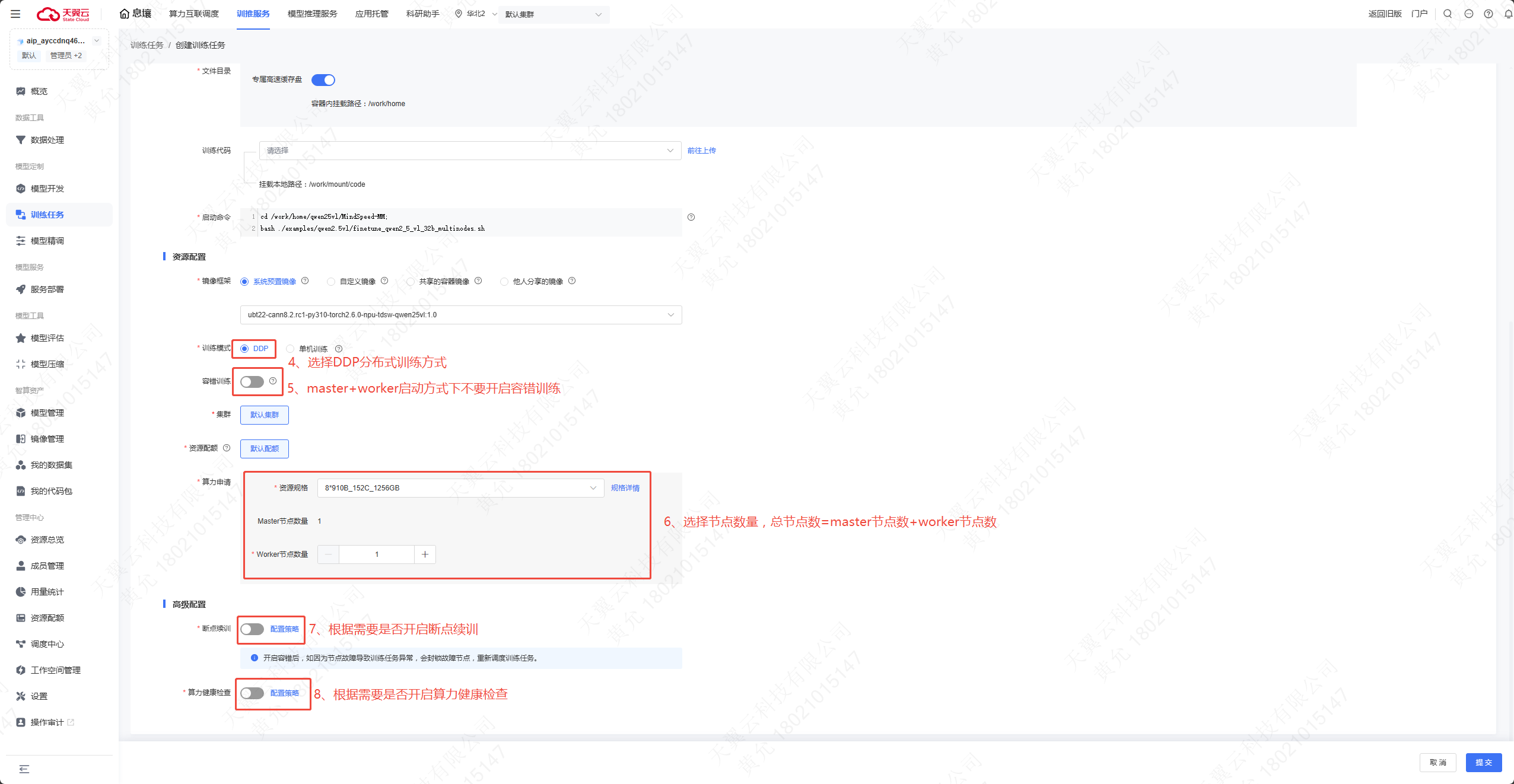
Task: Open 模型评估 star icon in sidebar
Action: pyautogui.click(x=21, y=338)
